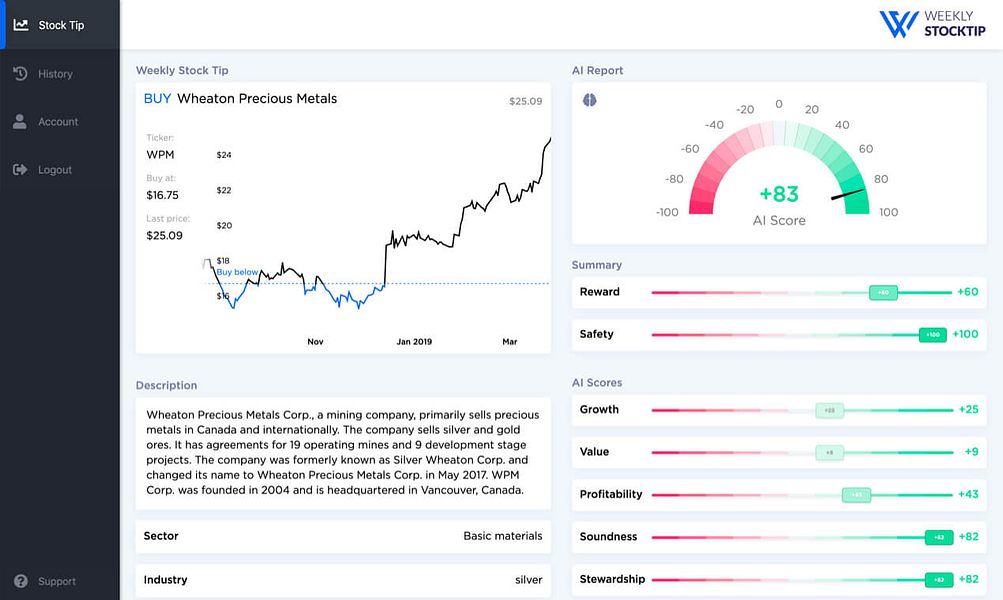Image resolution: width=1003 pixels, height=600 pixels.
Task: Click the $16.75 buy-at value
Action: 162,195
